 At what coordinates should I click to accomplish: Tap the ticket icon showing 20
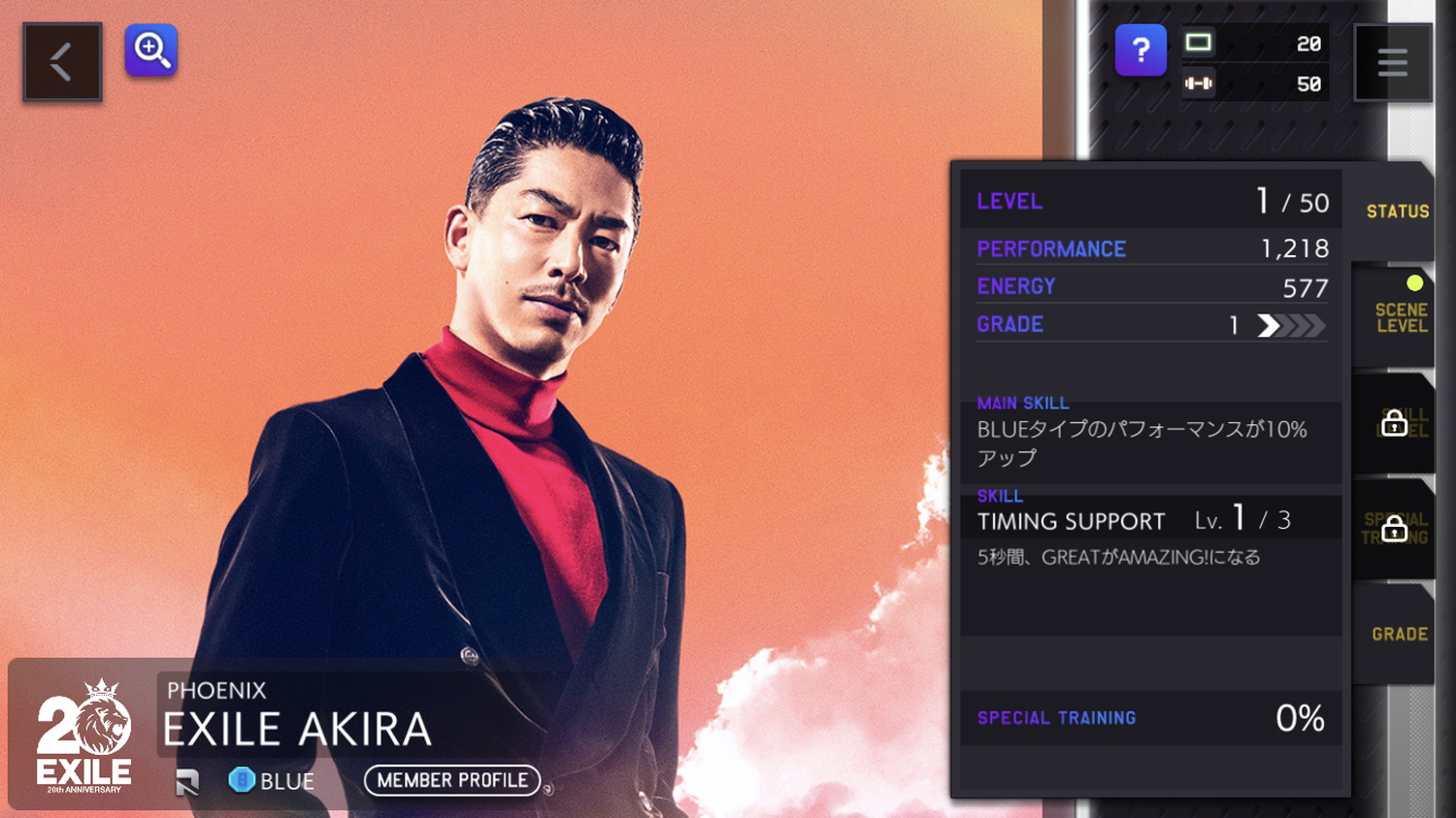(1199, 43)
